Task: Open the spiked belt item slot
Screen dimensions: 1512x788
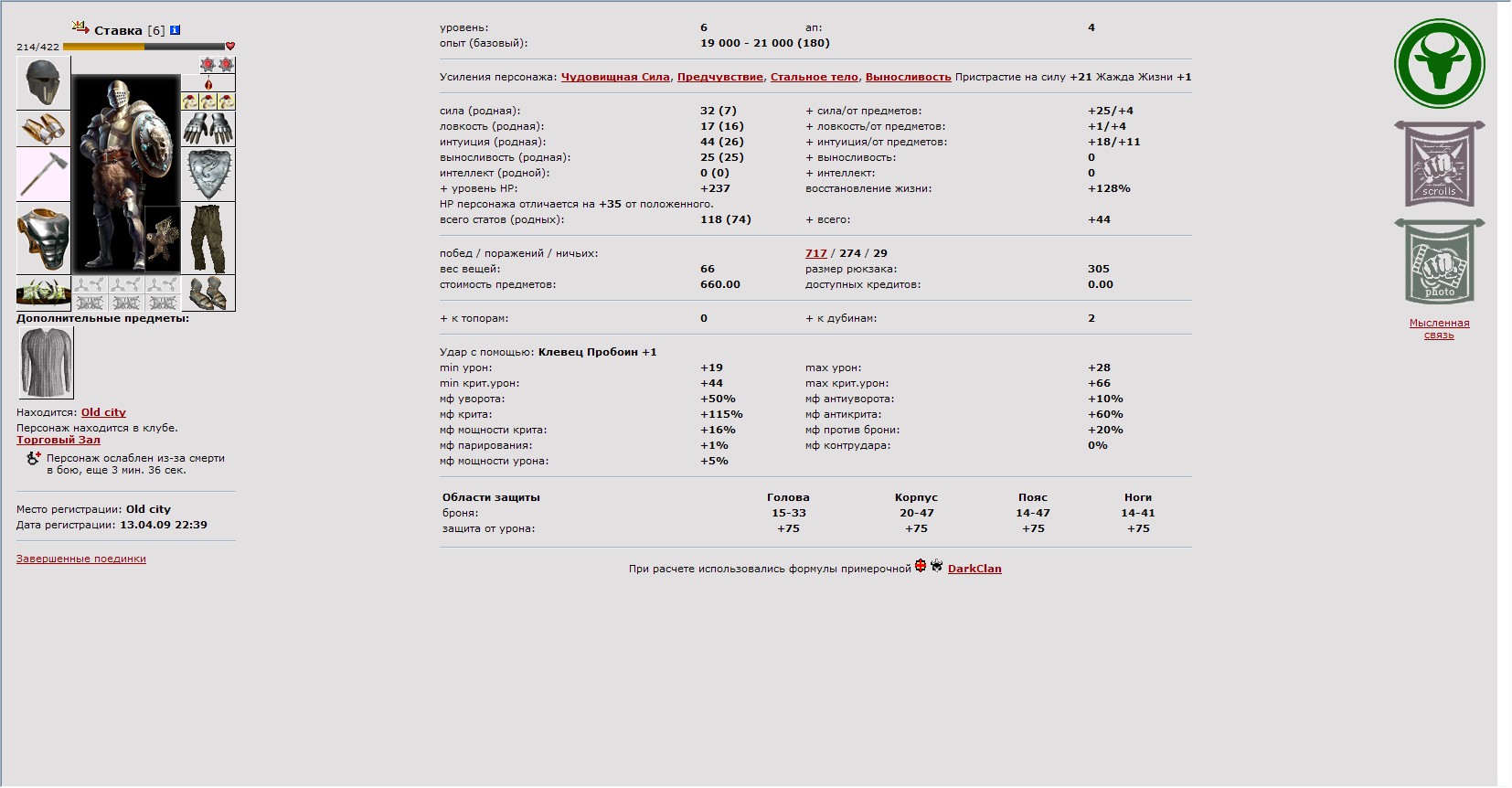Action: 43,293
